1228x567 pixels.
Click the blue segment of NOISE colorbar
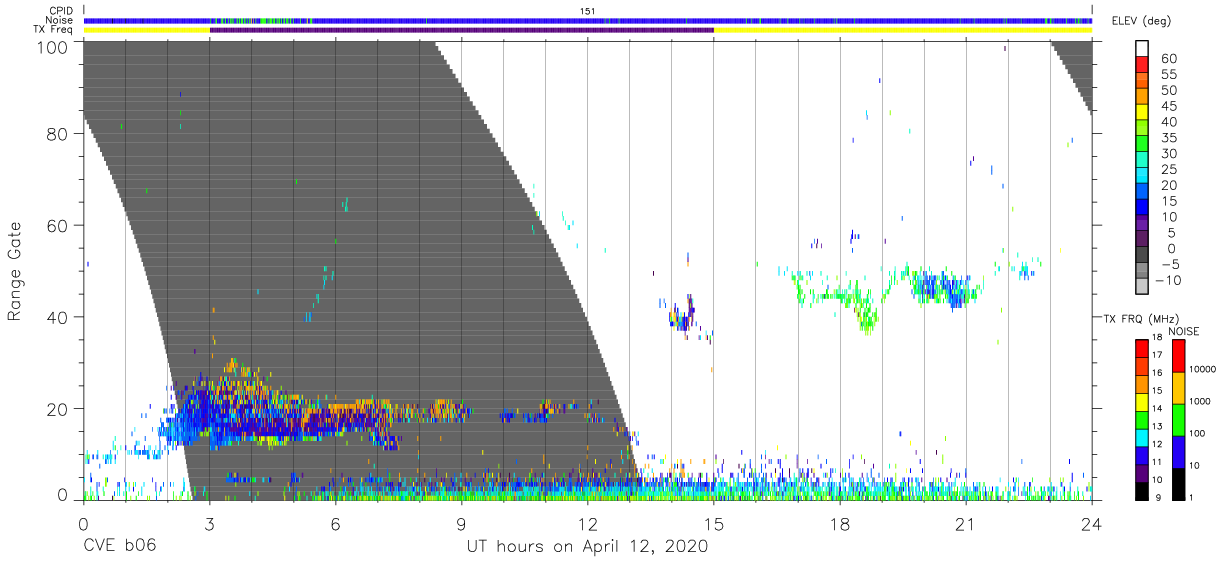(1179, 451)
